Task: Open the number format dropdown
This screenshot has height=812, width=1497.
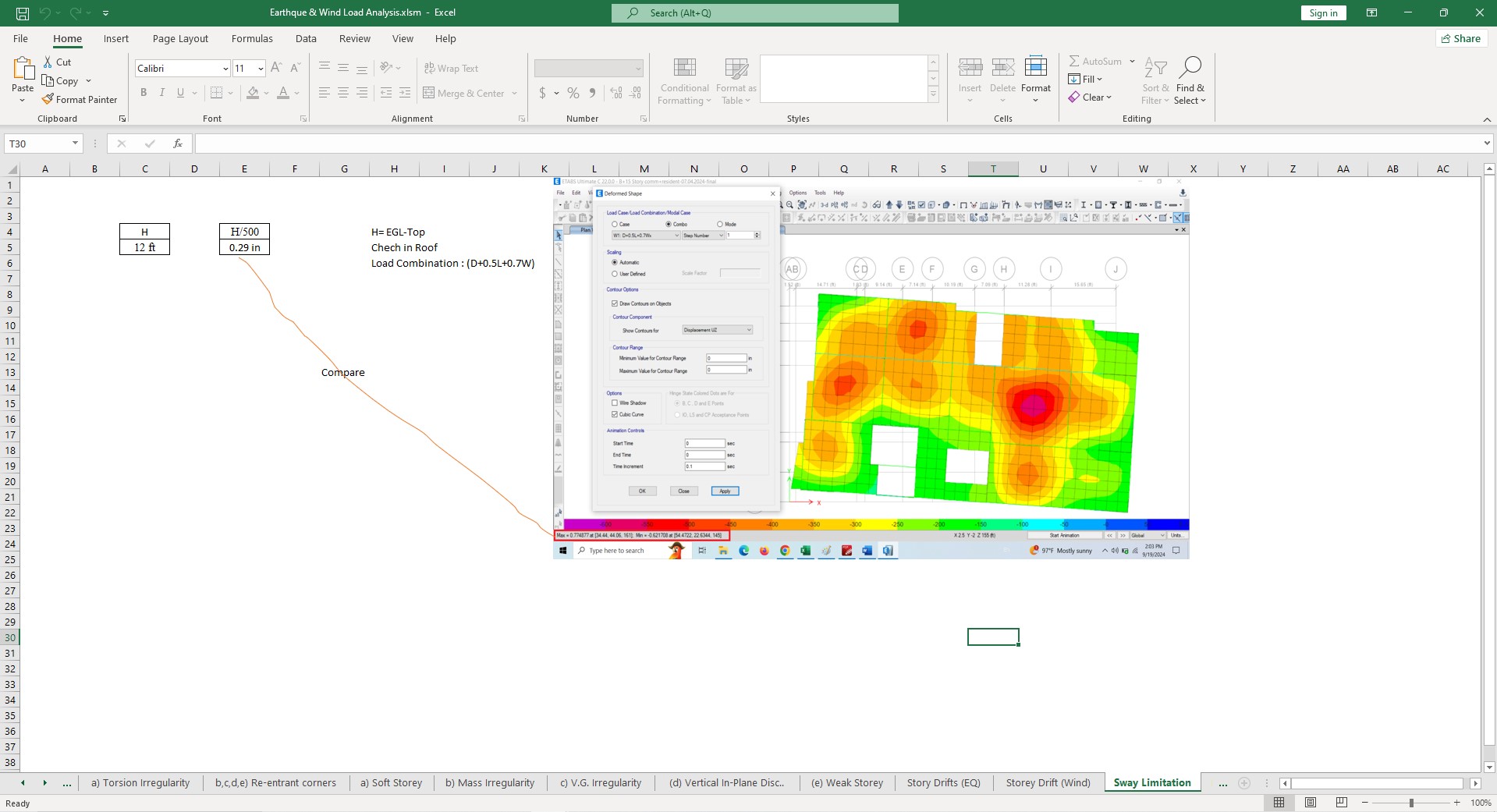Action: tap(637, 69)
